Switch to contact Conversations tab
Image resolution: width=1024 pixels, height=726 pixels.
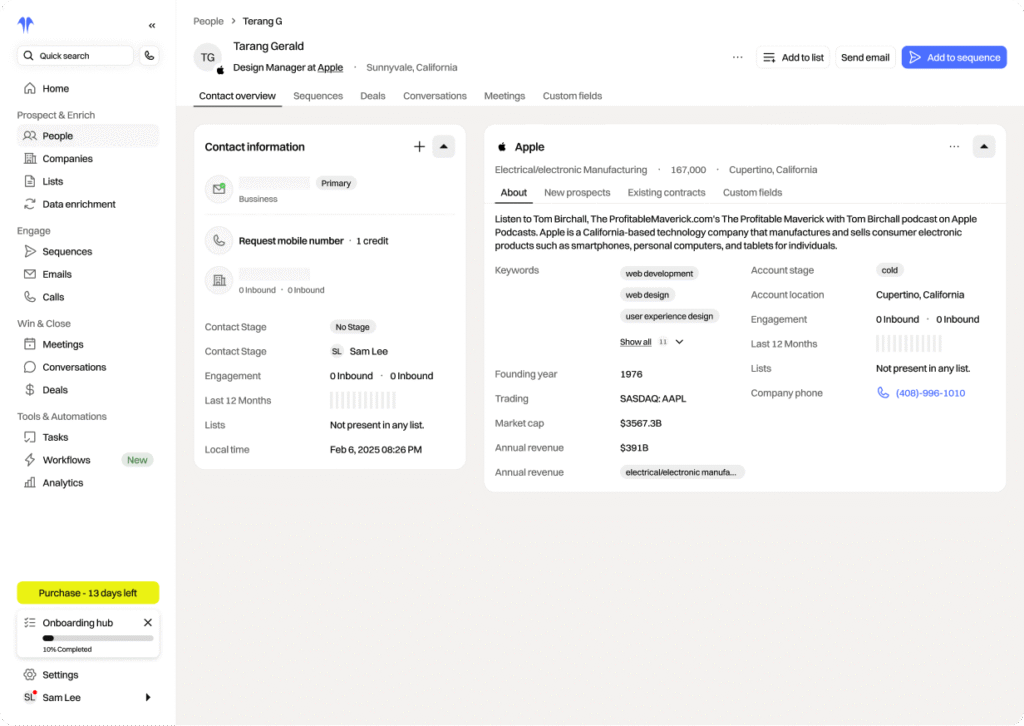435,96
